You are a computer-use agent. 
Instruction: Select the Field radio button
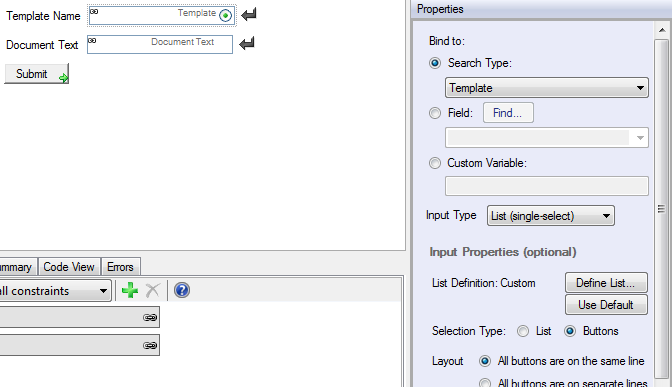click(x=435, y=113)
